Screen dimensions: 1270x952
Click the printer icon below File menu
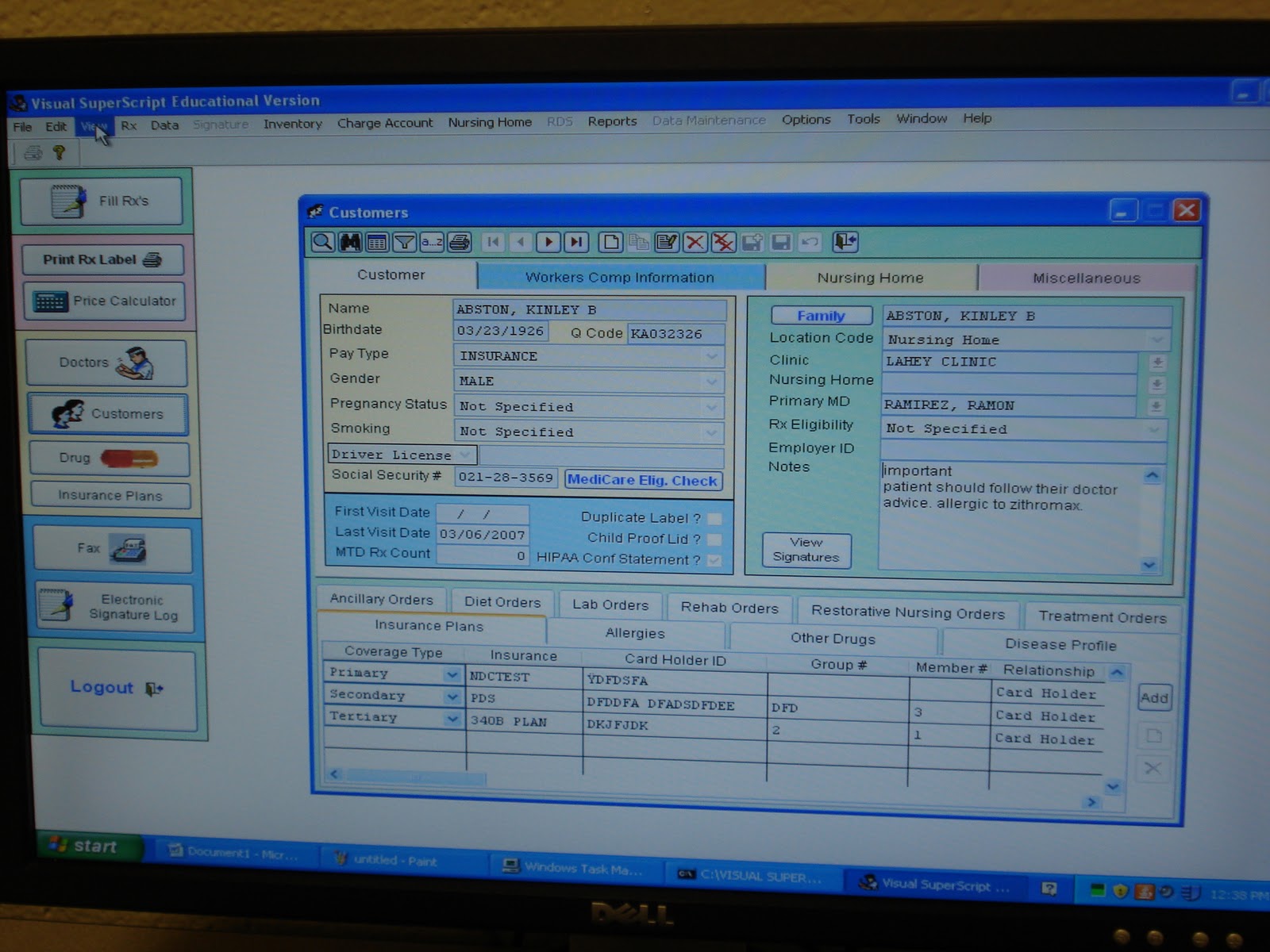33,153
